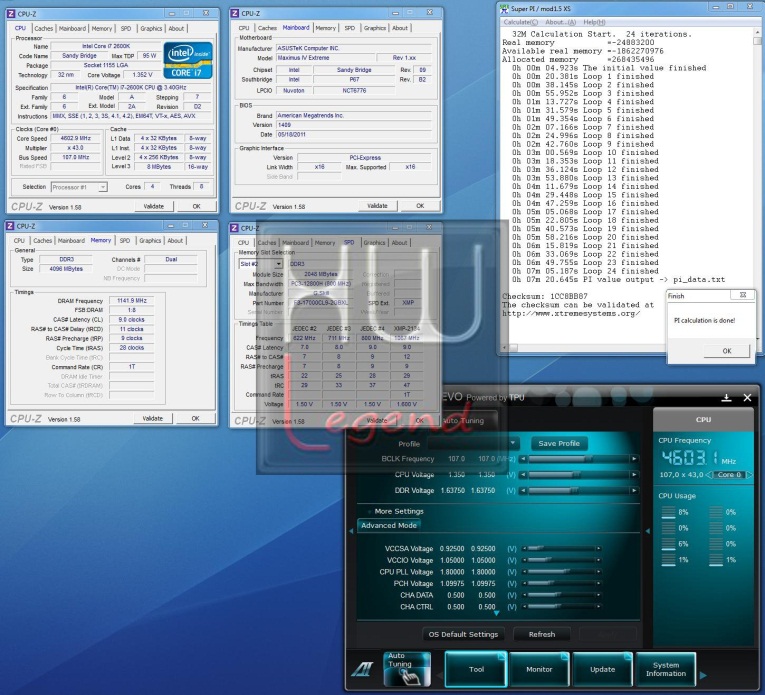Image resolution: width=765 pixels, height=695 pixels.
Task: Click VCCSA Voltage increase arrow
Action: click(x=598, y=549)
